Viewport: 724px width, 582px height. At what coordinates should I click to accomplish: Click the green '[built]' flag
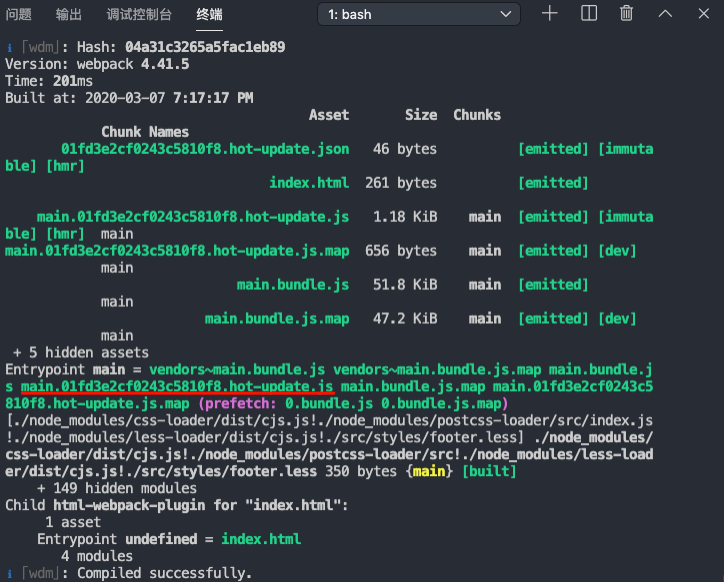[489, 472]
